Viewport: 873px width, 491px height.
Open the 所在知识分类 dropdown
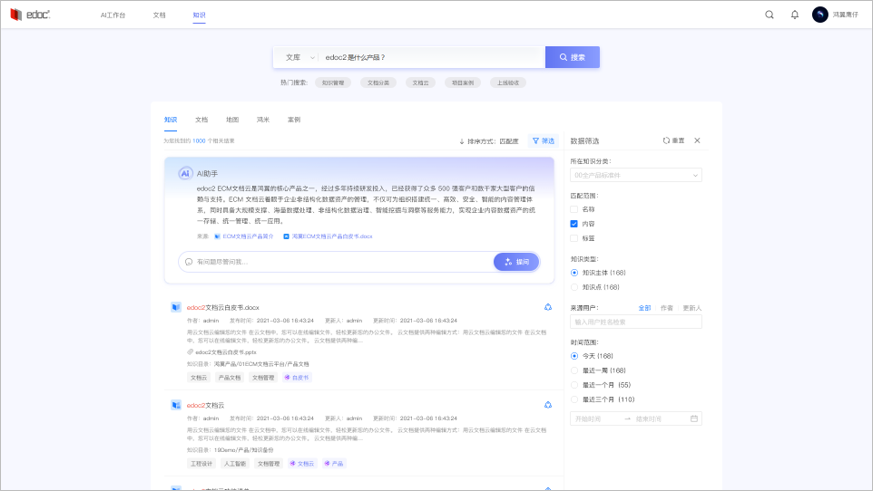[x=636, y=175]
